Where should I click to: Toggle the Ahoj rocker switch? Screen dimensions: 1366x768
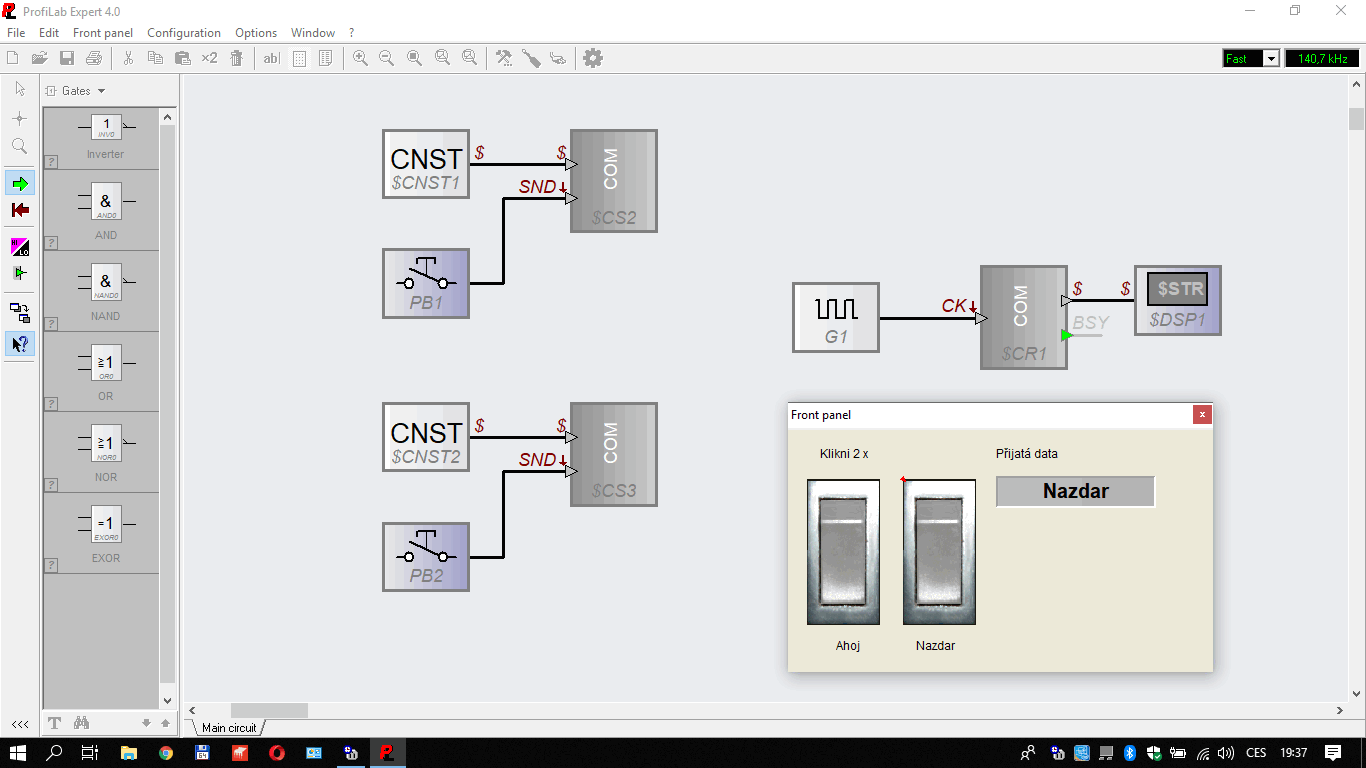tap(843, 552)
